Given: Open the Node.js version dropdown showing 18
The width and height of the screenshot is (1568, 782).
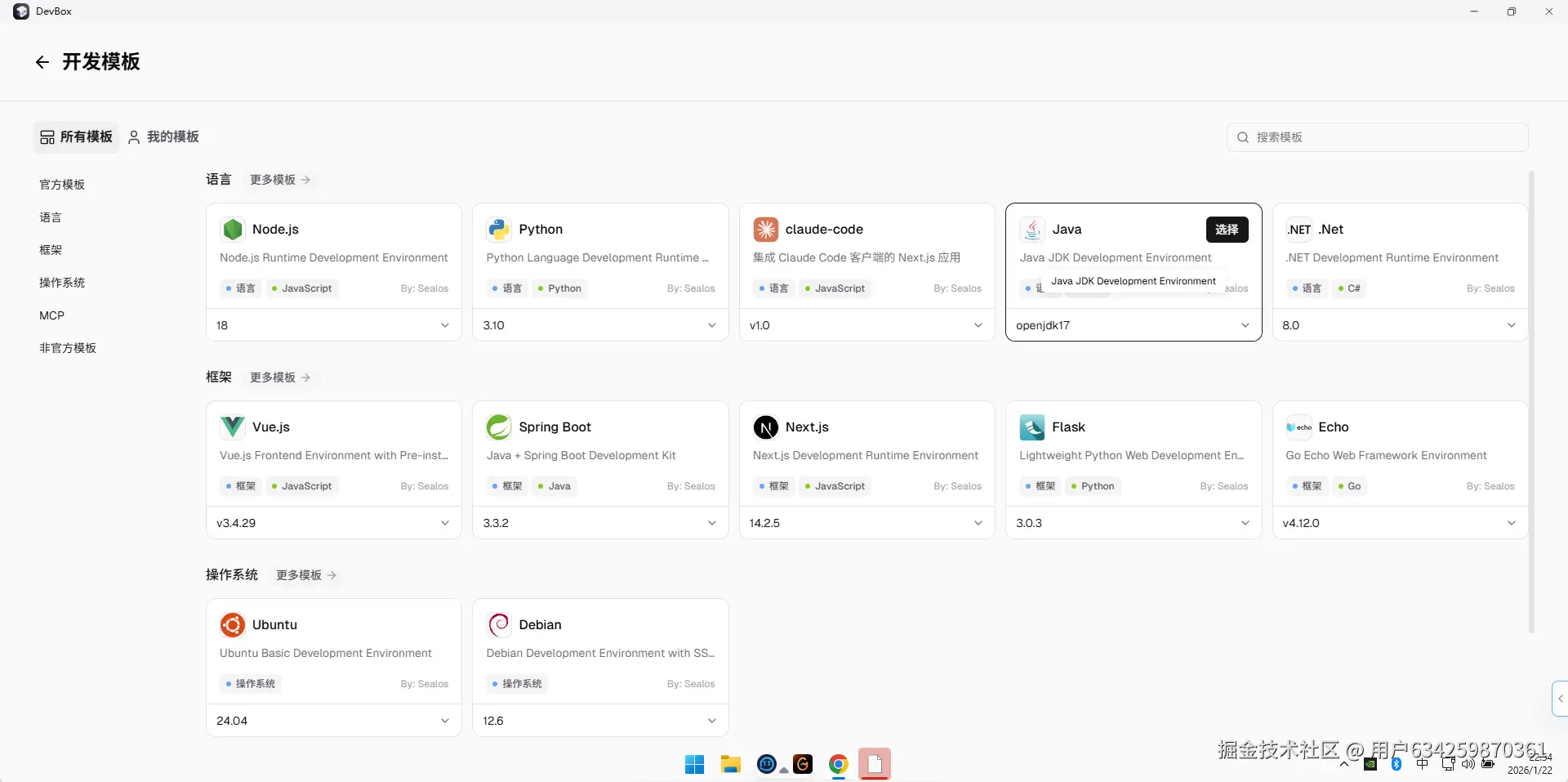Looking at the screenshot, I should pyautogui.click(x=334, y=325).
